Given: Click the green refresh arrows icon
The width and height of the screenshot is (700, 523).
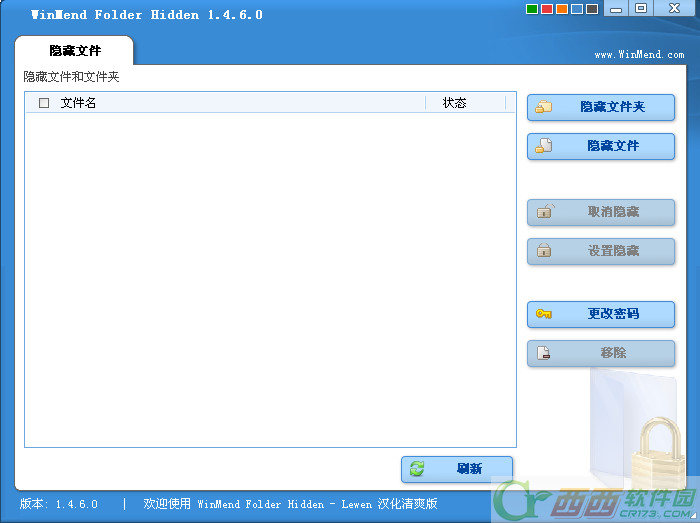Looking at the screenshot, I should 417,469.
